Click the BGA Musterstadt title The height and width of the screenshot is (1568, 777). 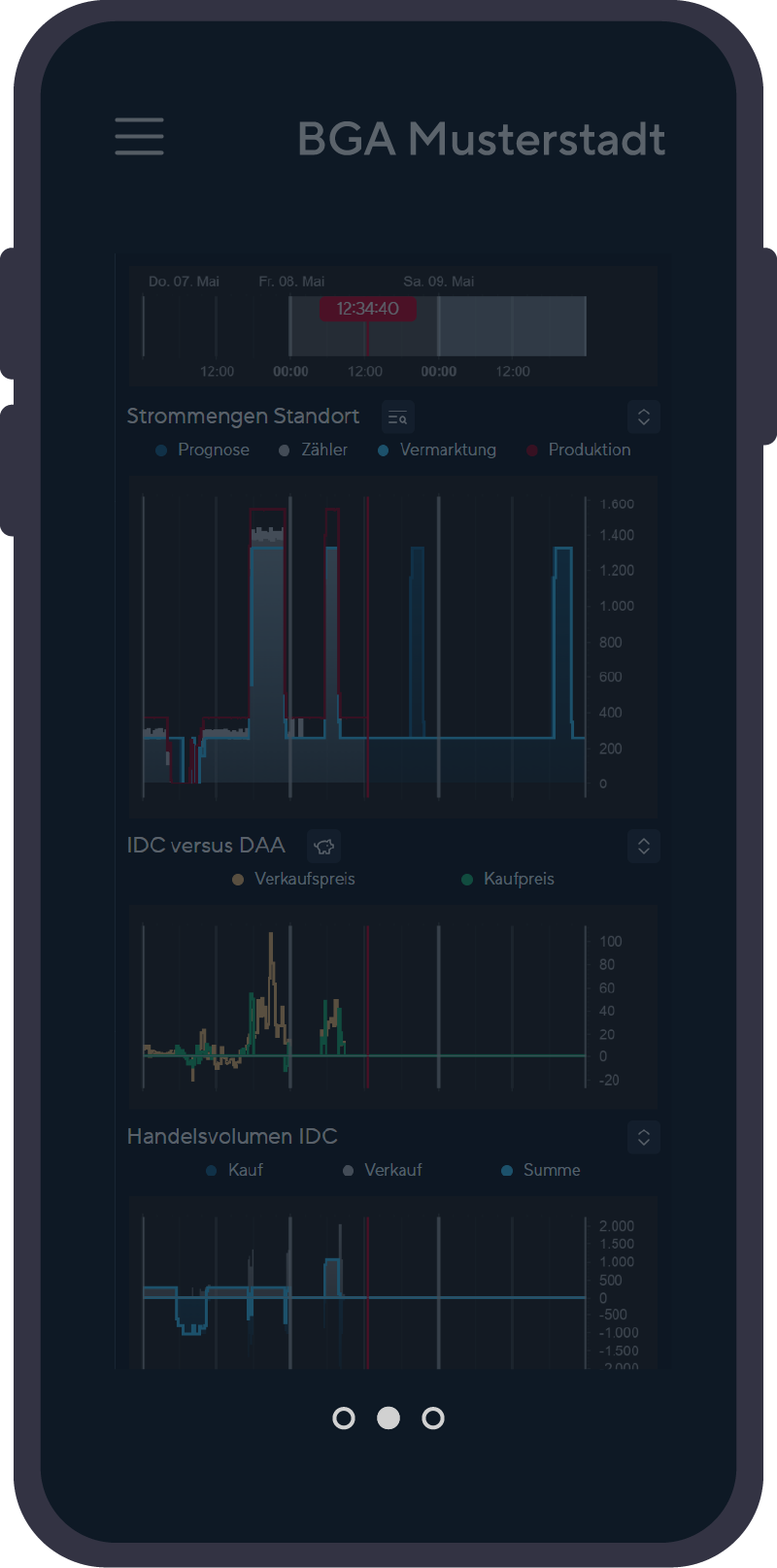pos(482,139)
